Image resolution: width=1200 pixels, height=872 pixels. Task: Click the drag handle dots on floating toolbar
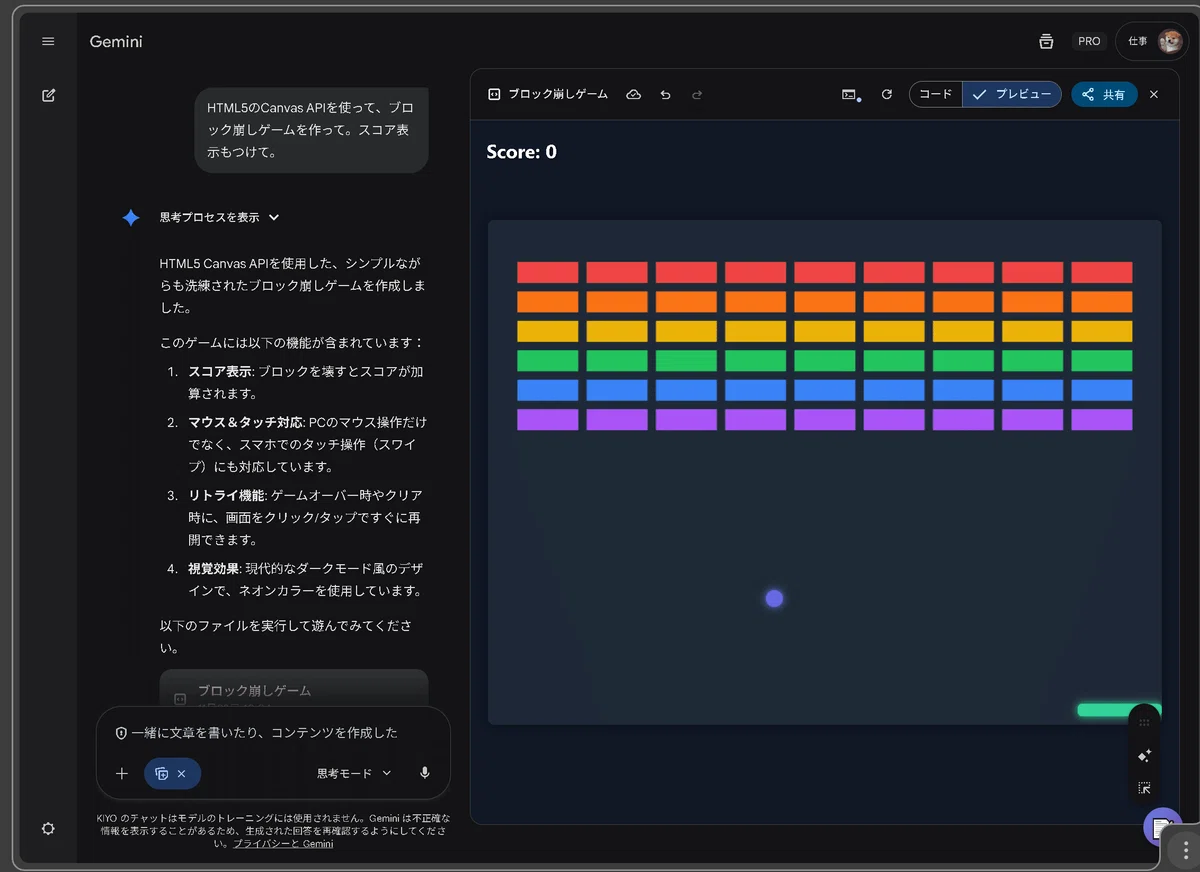pyautogui.click(x=1145, y=722)
